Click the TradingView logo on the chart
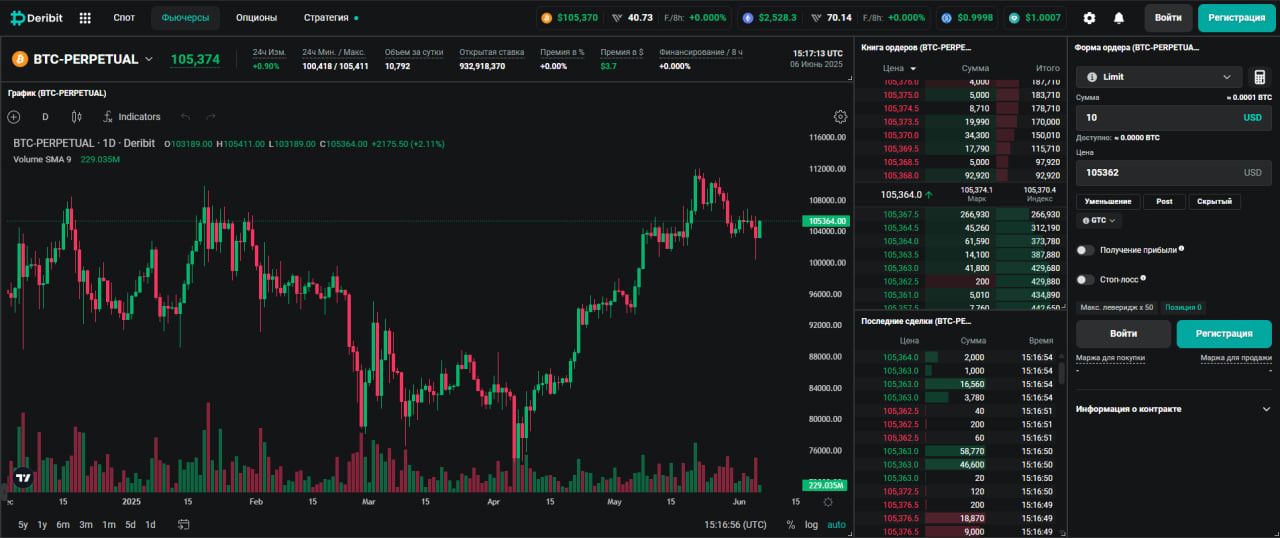 pyautogui.click(x=23, y=478)
